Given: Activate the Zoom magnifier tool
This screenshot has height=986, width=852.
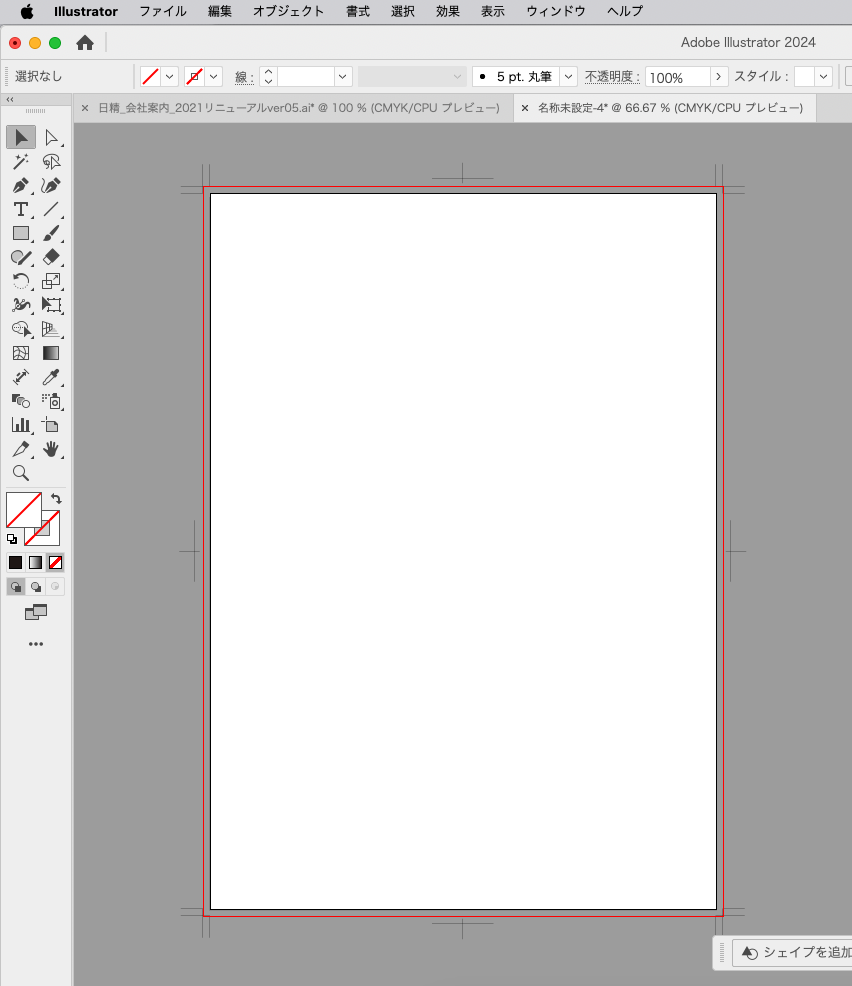Looking at the screenshot, I should coord(20,473).
